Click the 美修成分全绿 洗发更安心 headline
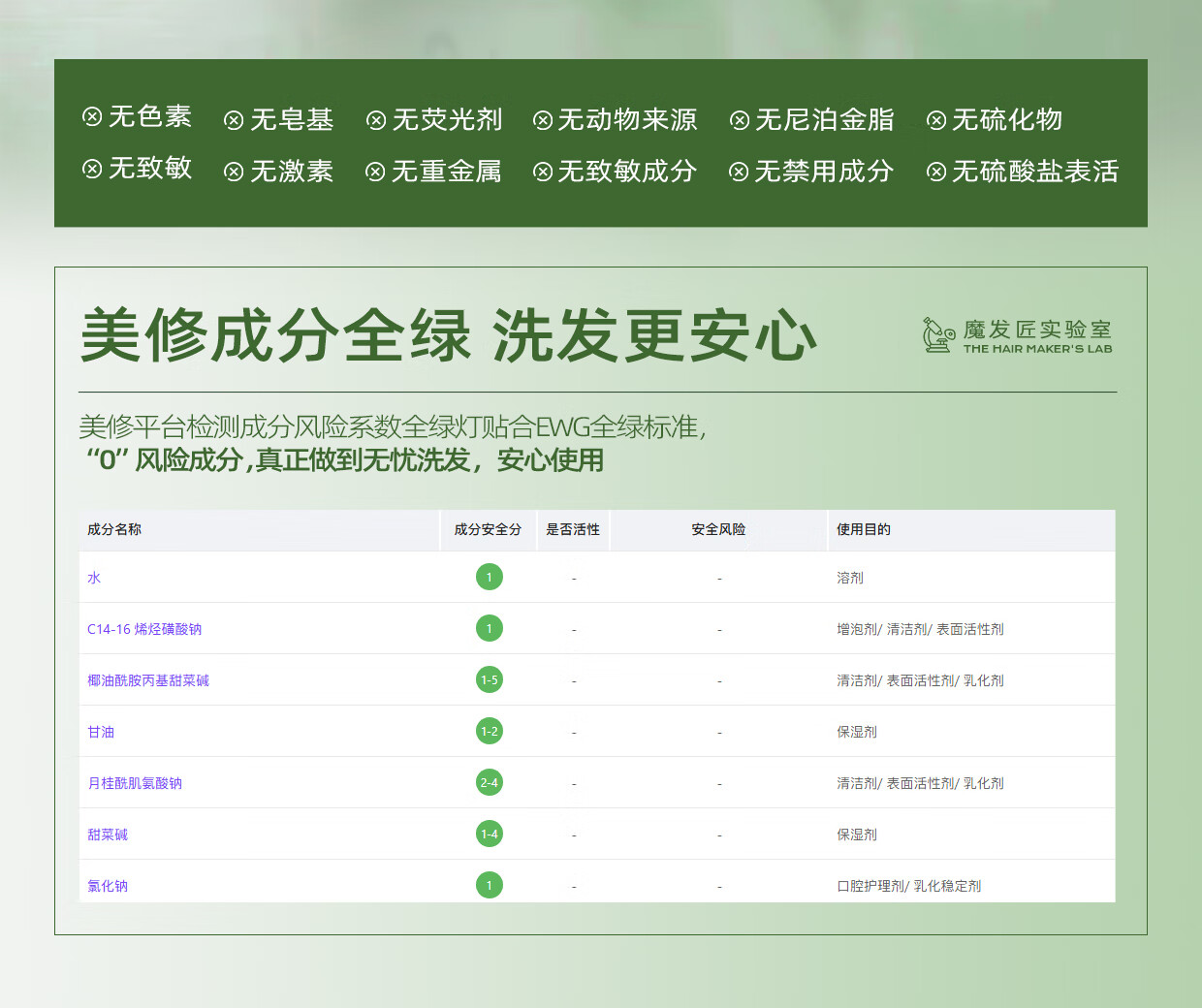 click(449, 335)
